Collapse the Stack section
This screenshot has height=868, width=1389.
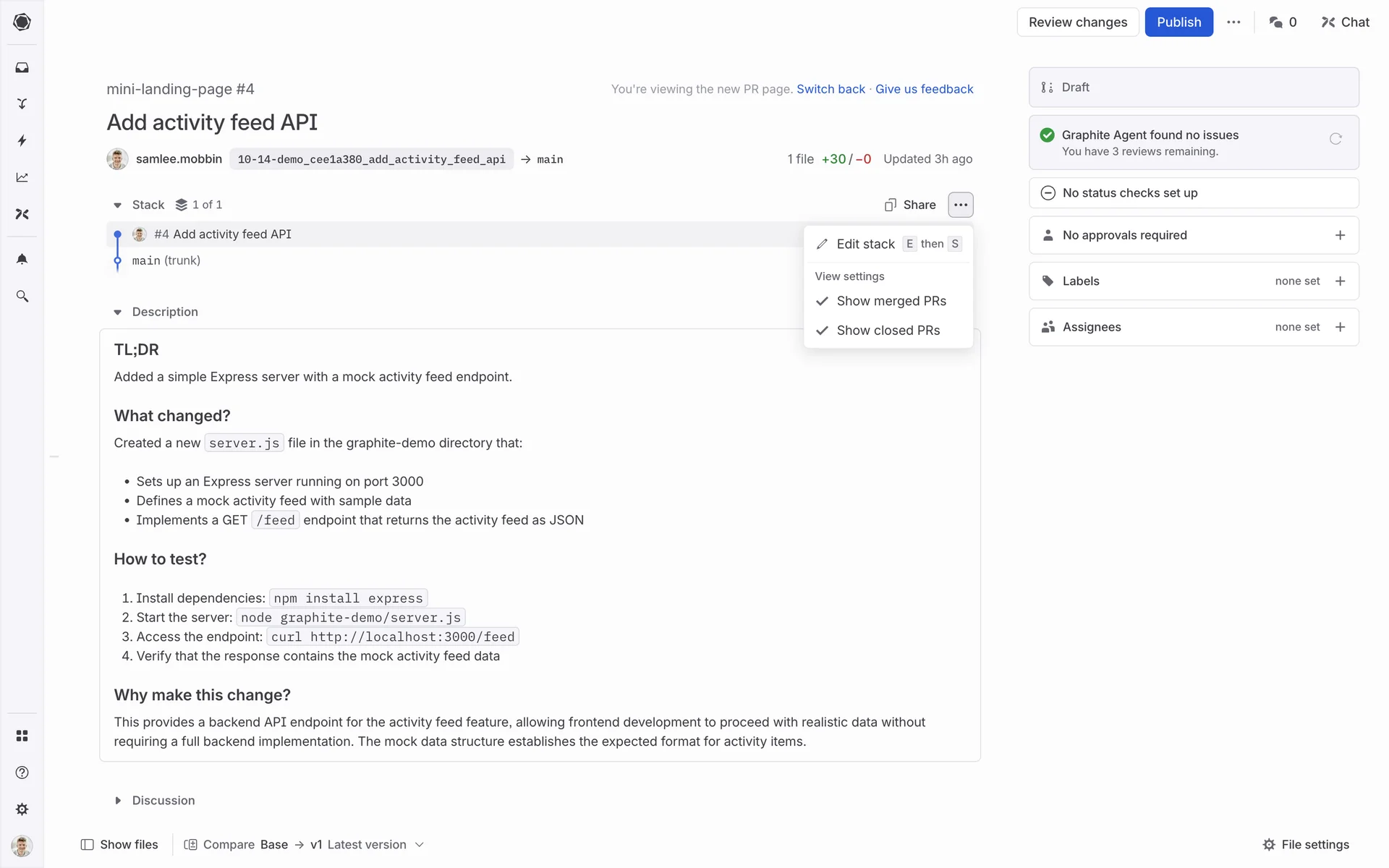point(118,205)
